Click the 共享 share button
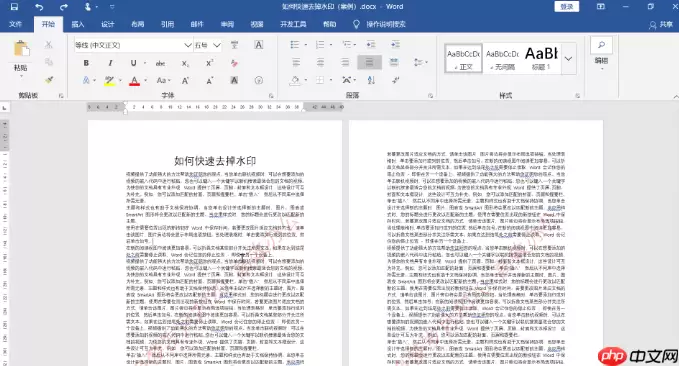 point(661,25)
